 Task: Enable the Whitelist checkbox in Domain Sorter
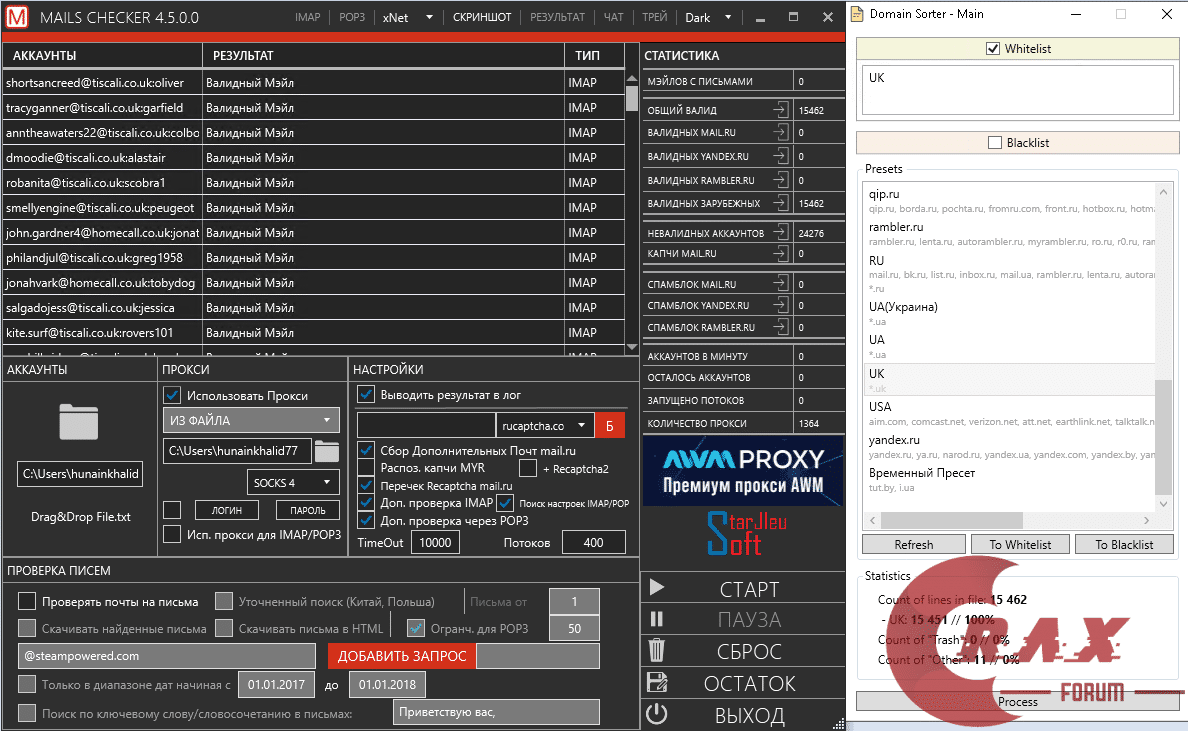pyautogui.click(x=994, y=48)
